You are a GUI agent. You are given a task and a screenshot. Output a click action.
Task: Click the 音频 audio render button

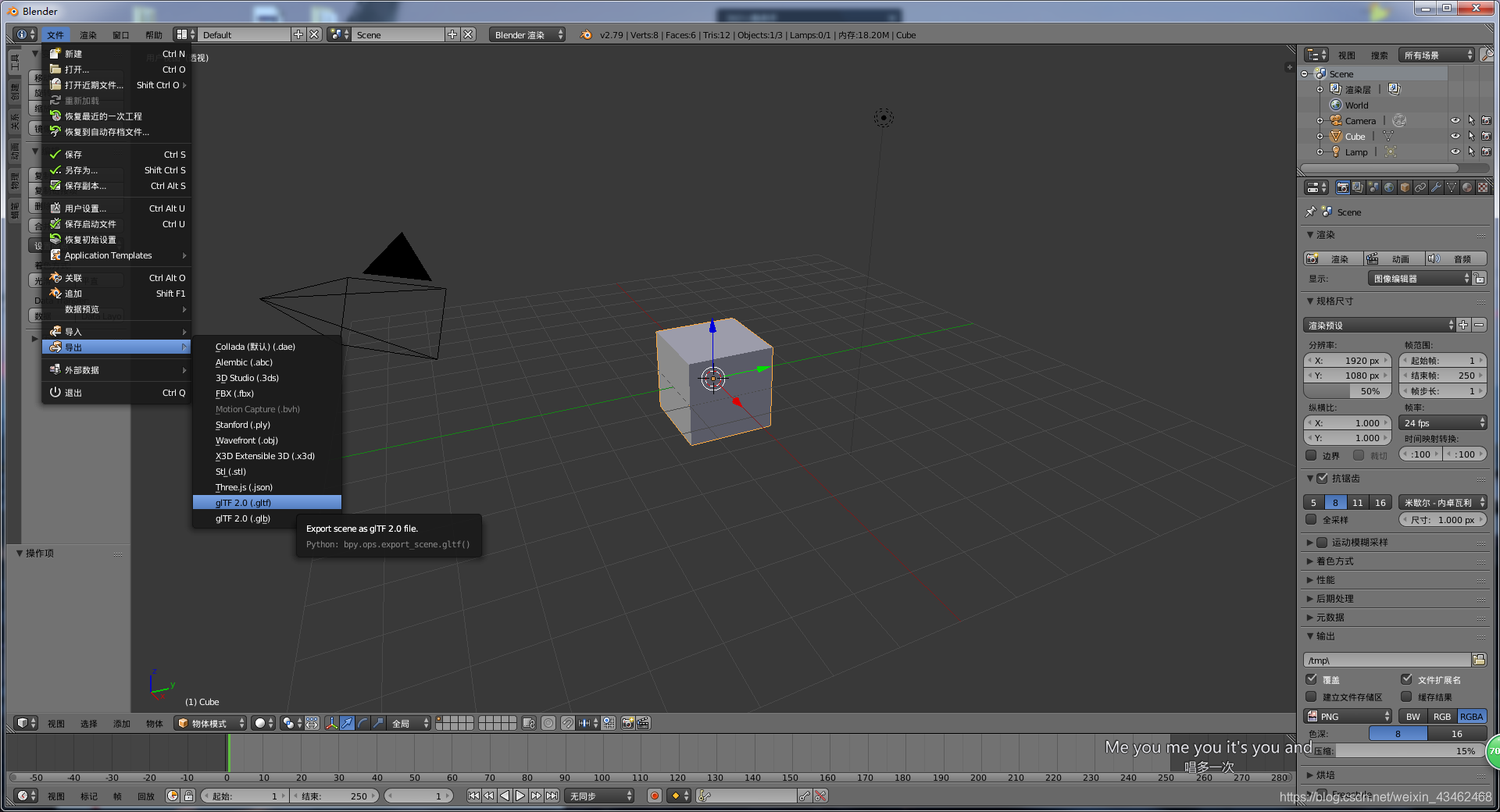coord(1455,258)
